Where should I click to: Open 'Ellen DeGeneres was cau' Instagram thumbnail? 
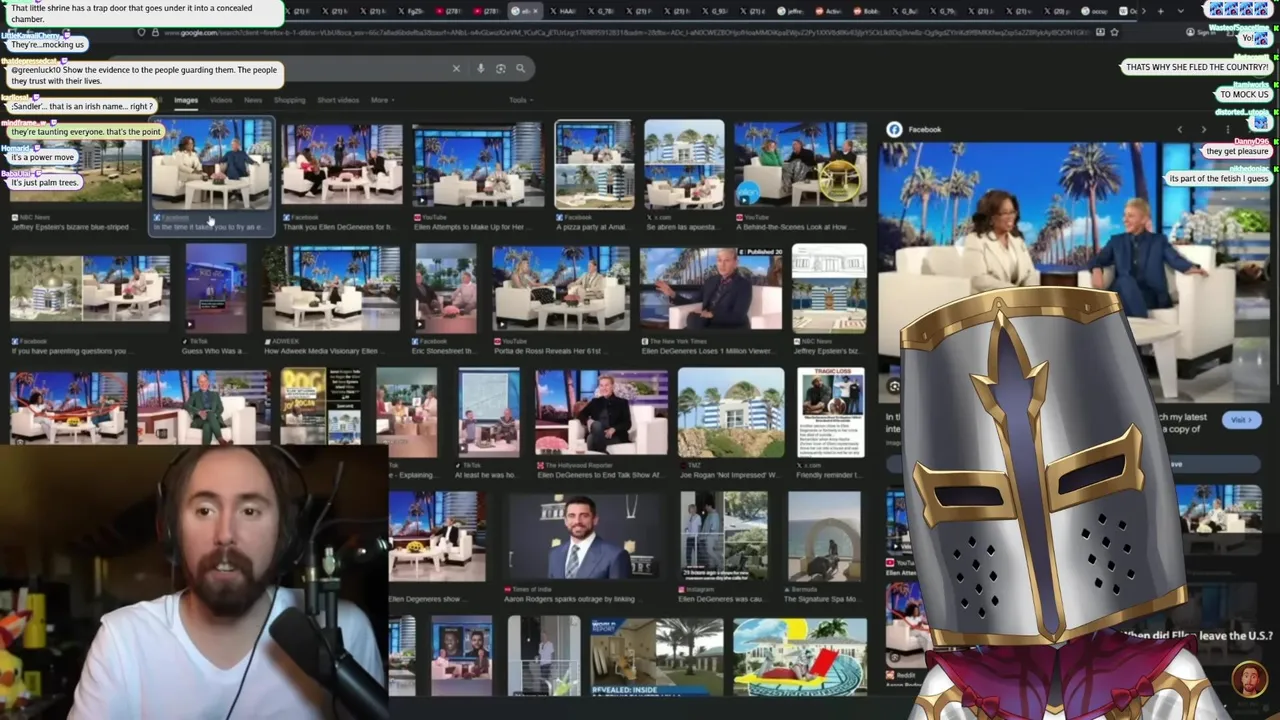(724, 536)
